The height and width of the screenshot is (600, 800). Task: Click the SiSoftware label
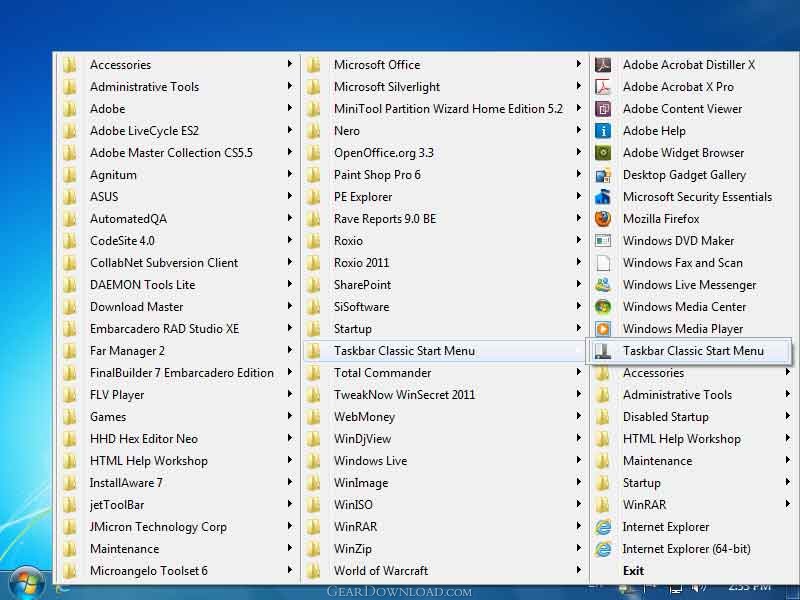click(361, 307)
